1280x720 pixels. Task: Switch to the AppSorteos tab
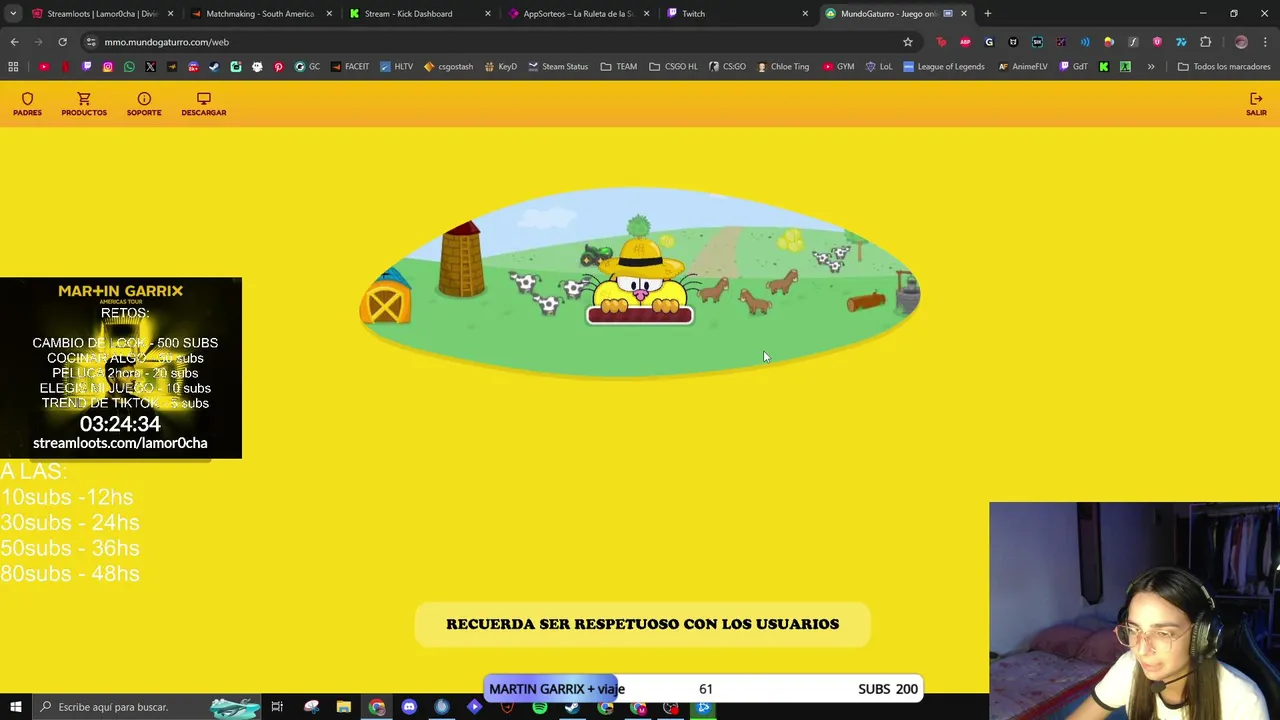tap(578, 14)
